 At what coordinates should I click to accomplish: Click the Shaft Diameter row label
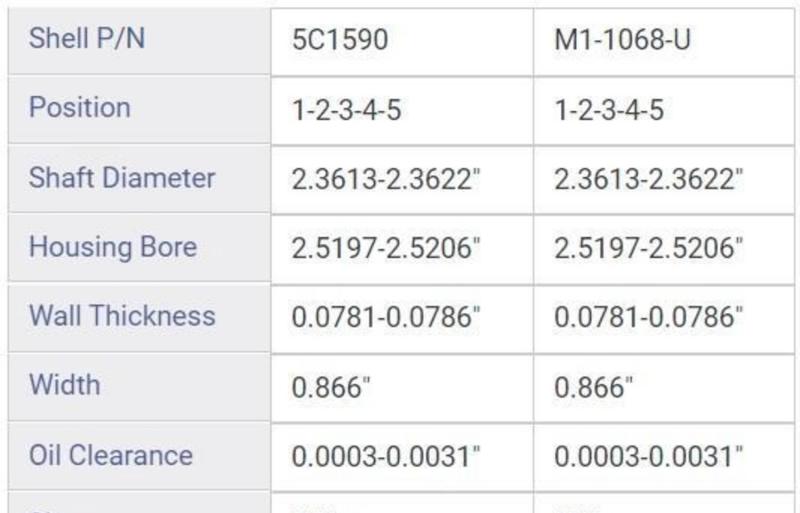pyautogui.click(x=122, y=178)
